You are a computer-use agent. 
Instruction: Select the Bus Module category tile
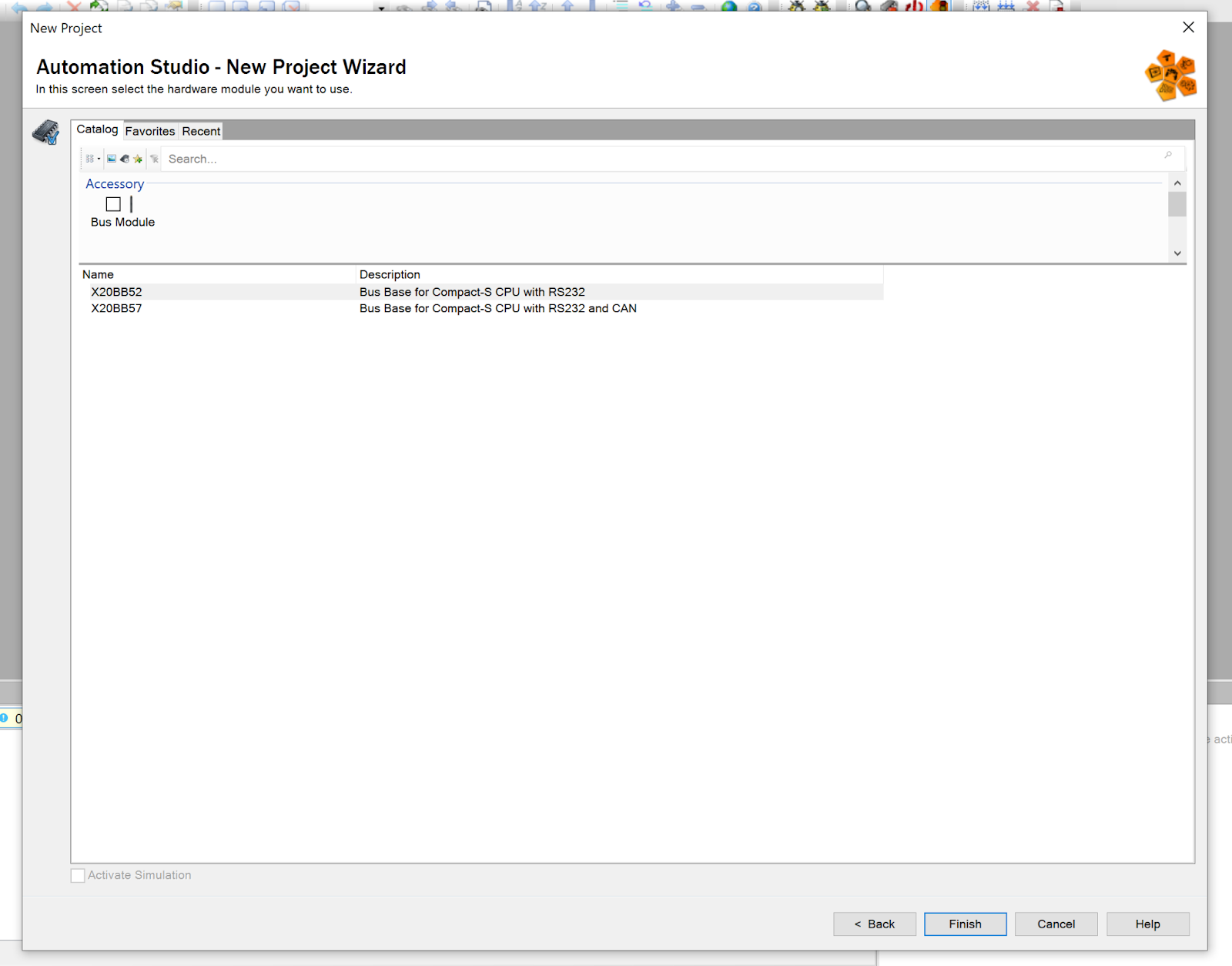pyautogui.click(x=122, y=213)
